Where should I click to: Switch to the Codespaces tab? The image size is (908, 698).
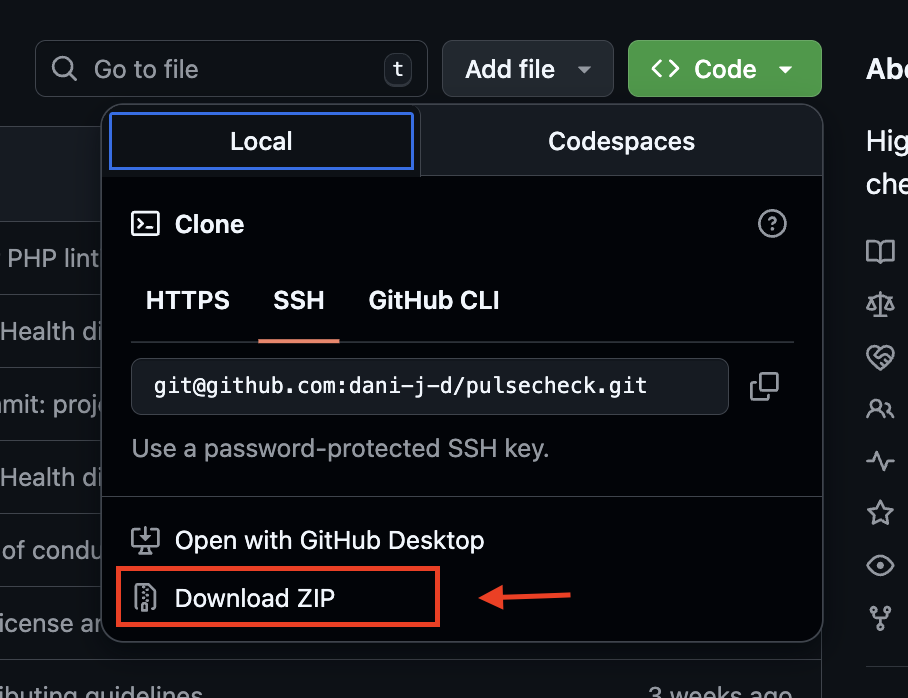tap(621, 141)
